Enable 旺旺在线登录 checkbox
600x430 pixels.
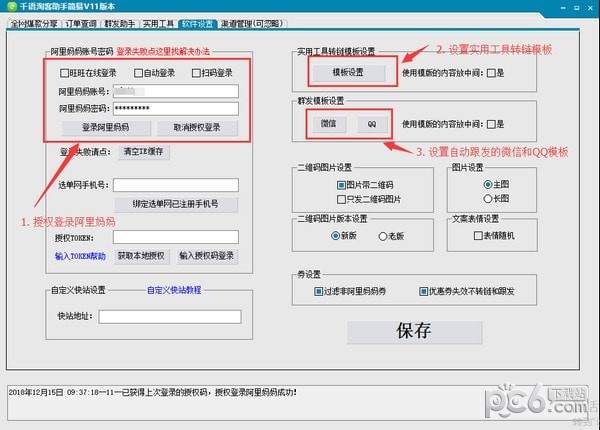click(66, 73)
